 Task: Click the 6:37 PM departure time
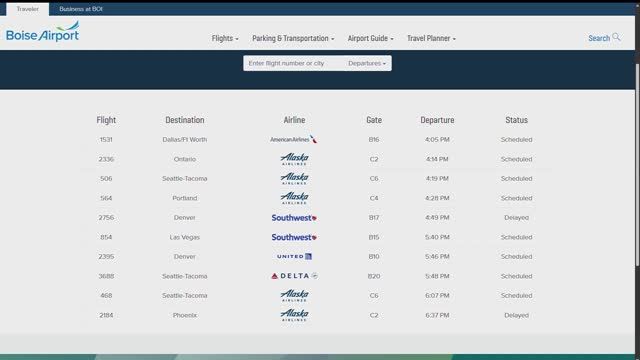pyautogui.click(x=437, y=315)
